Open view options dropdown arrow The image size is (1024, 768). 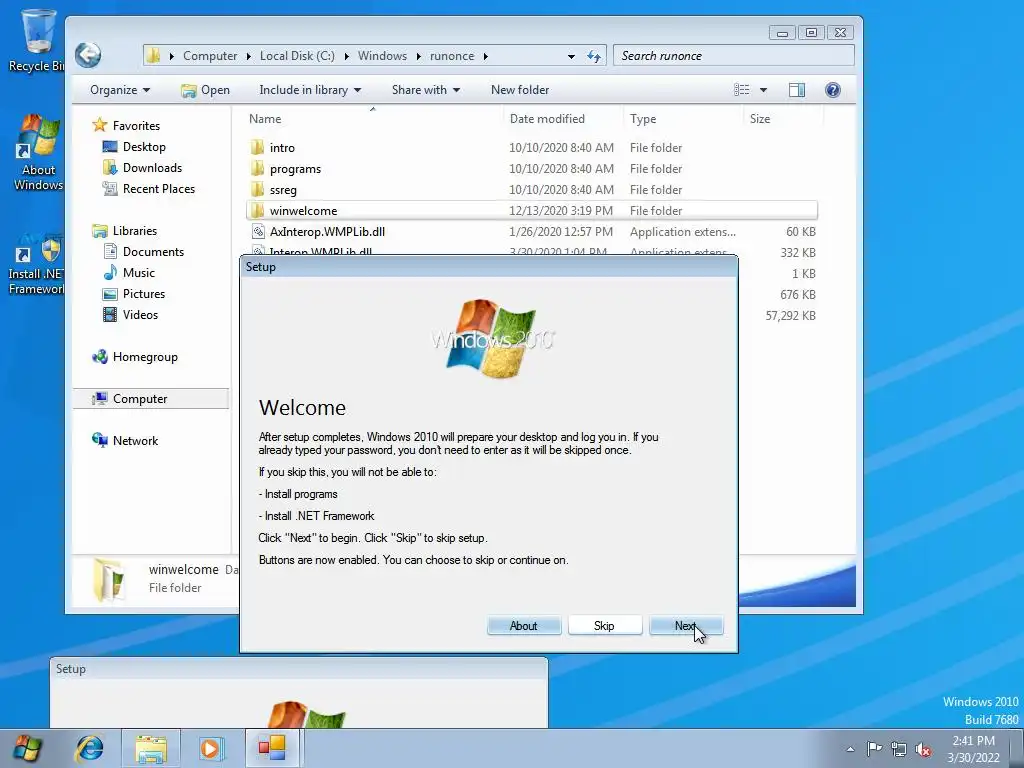coord(763,90)
